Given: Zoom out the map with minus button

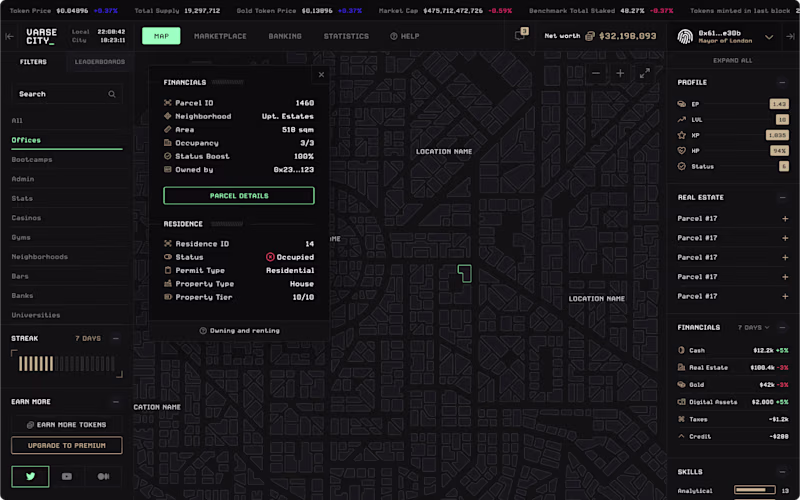Looking at the screenshot, I should pos(595,73).
